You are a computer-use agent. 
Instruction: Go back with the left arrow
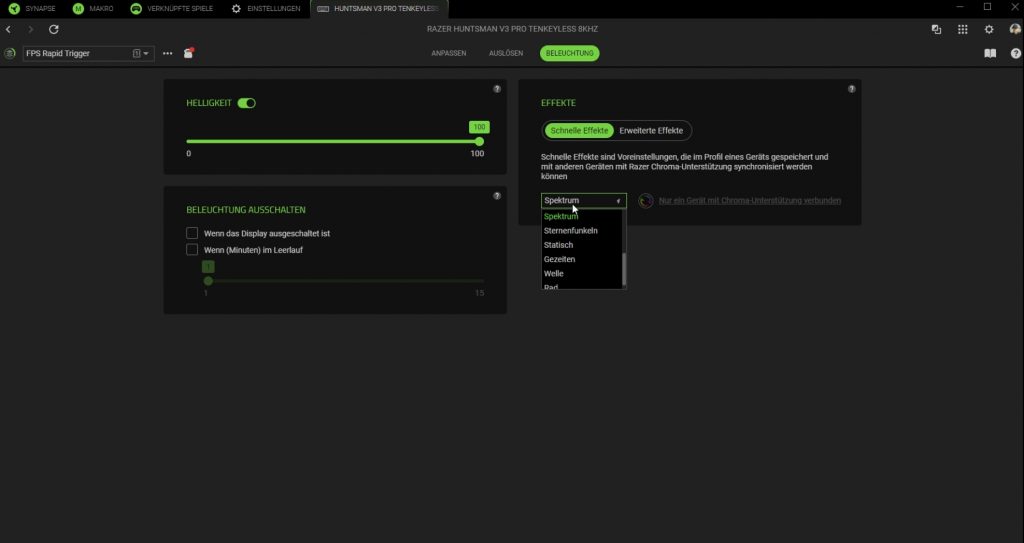click(x=8, y=29)
